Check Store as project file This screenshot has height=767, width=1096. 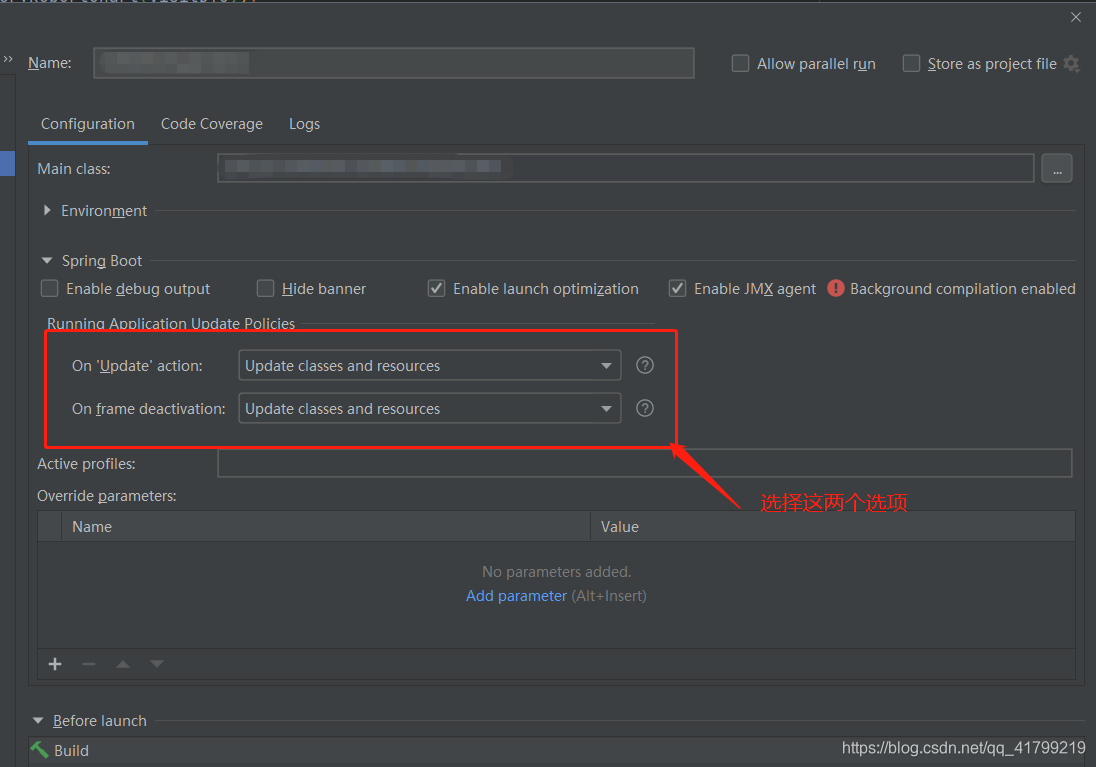coord(911,64)
